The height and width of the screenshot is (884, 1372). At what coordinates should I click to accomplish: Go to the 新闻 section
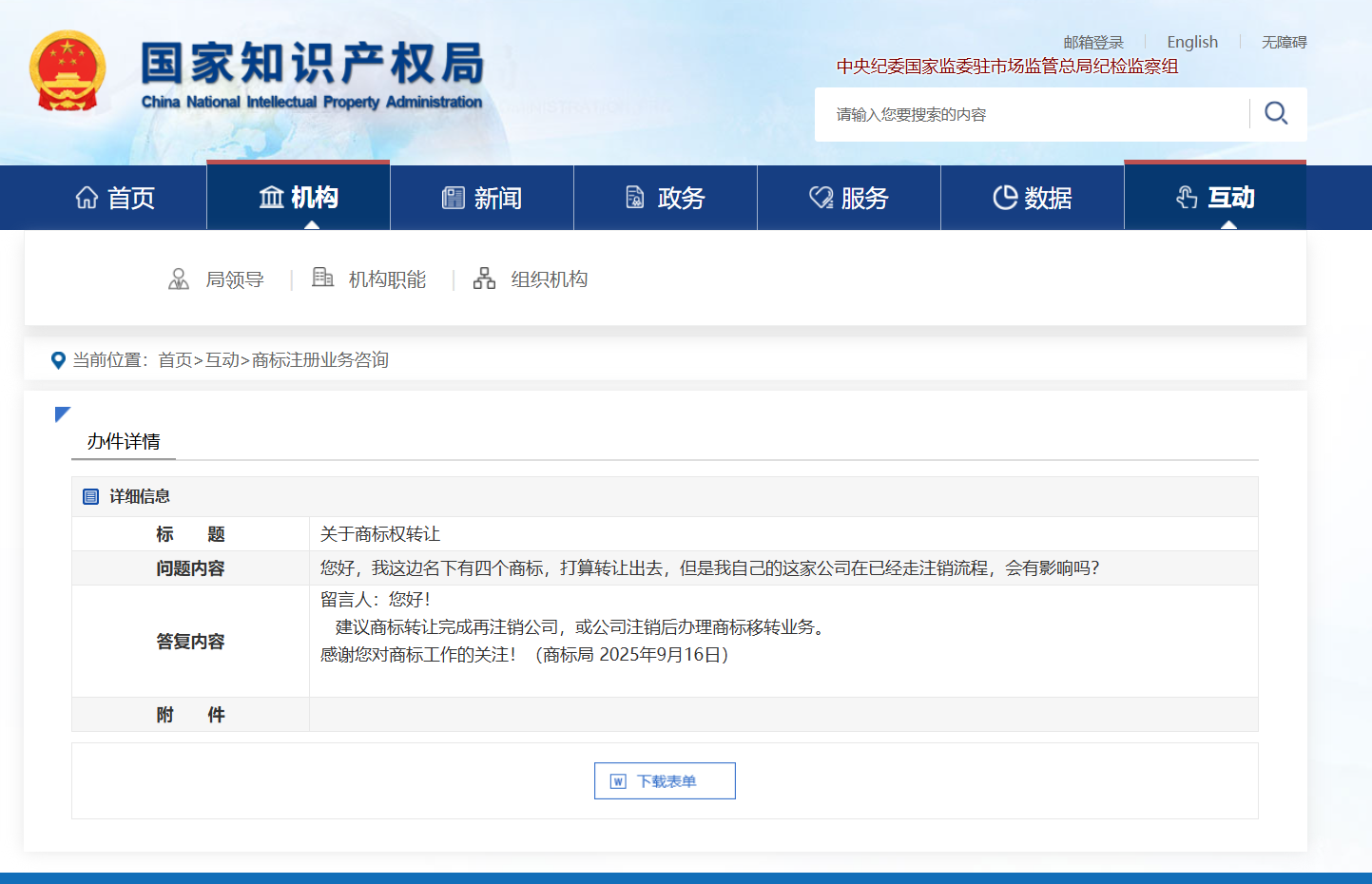482,198
